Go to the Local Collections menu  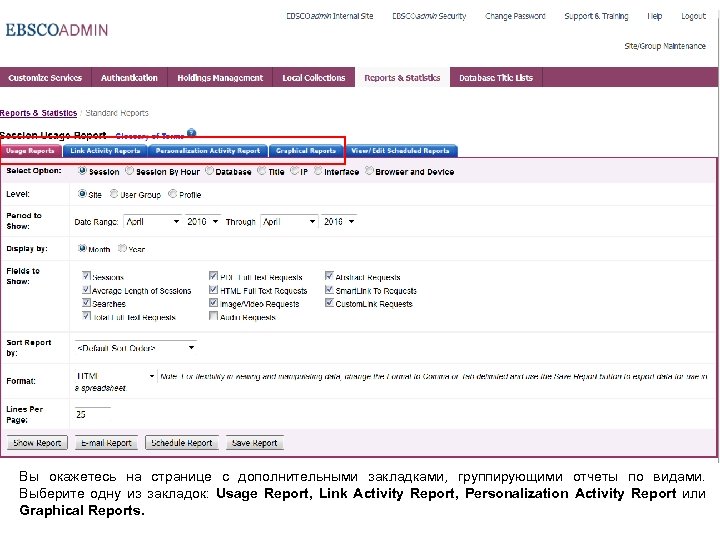pyautogui.click(x=314, y=78)
